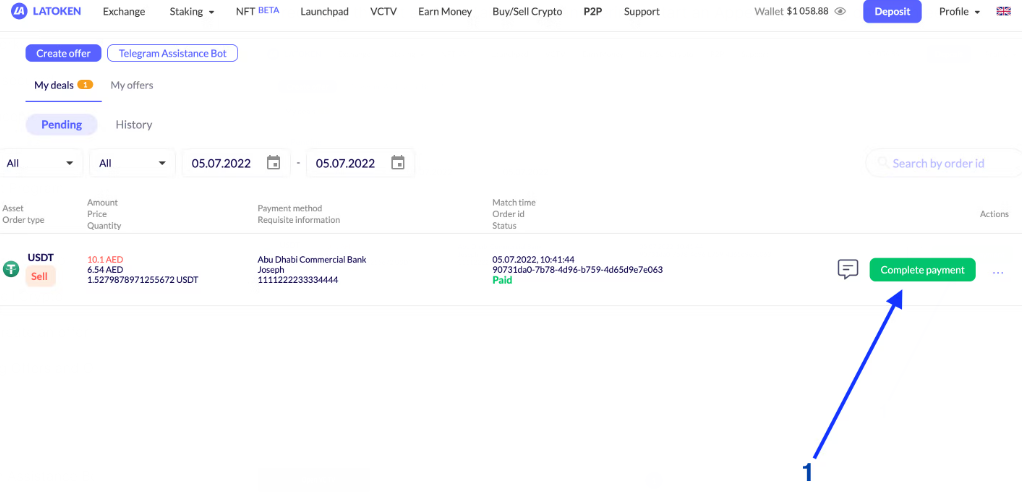Expand the Staking dropdown menu
The image size is (1022, 498).
[x=191, y=12]
